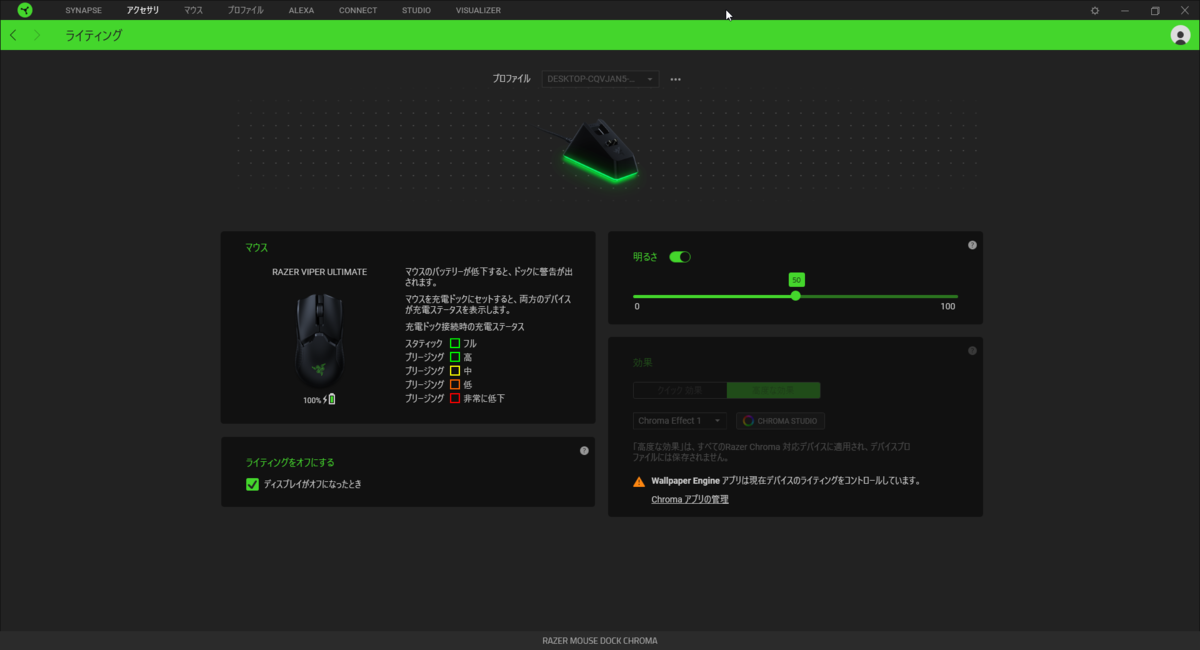The height and width of the screenshot is (650, 1200).
Task: Click RAZER MOUSE DOCK CHROMA footer label
Action: pos(600,641)
